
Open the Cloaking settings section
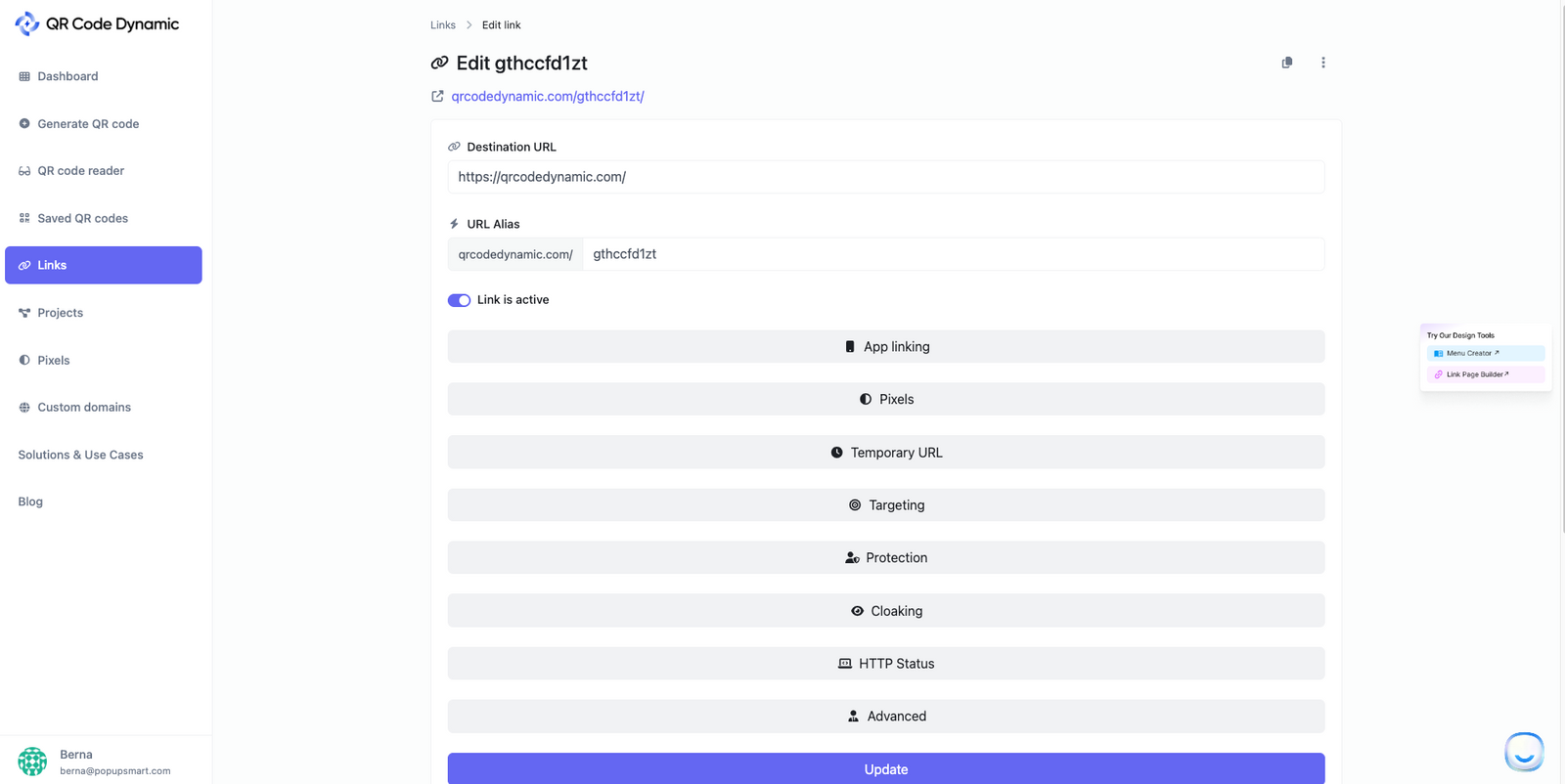tap(885, 610)
